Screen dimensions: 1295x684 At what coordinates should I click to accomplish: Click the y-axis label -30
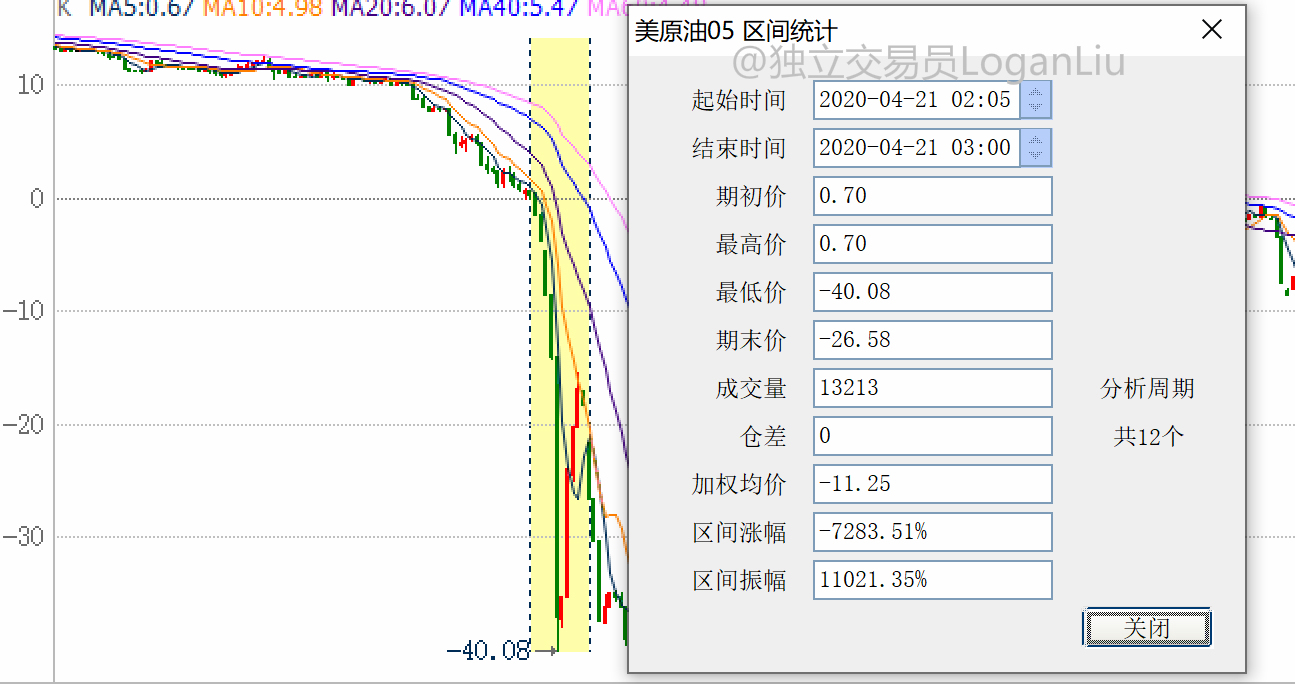pos(23,537)
